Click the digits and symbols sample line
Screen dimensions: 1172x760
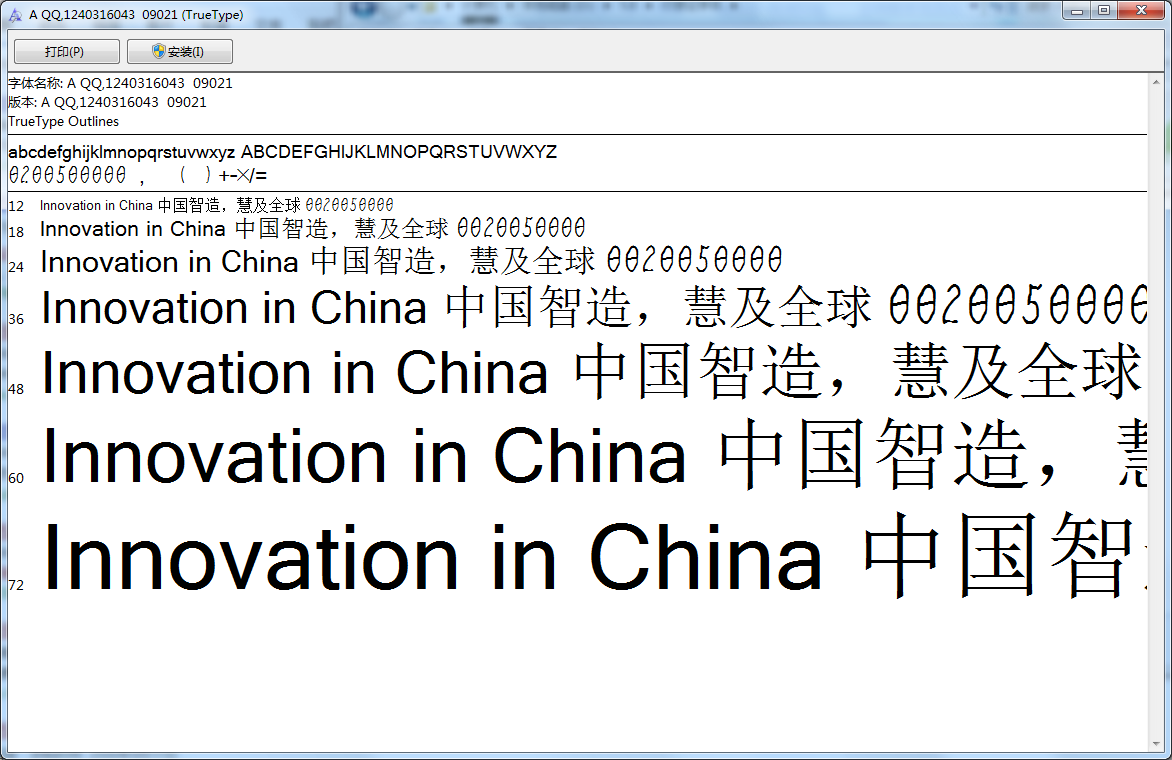pyautogui.click(x=138, y=176)
